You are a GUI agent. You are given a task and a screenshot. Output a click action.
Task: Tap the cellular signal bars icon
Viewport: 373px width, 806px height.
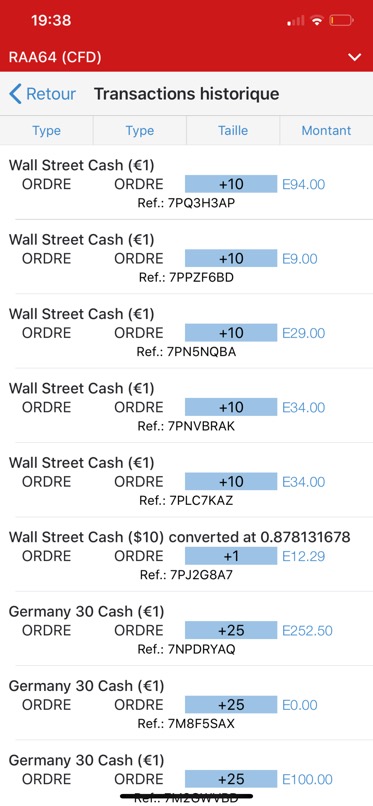click(x=296, y=21)
